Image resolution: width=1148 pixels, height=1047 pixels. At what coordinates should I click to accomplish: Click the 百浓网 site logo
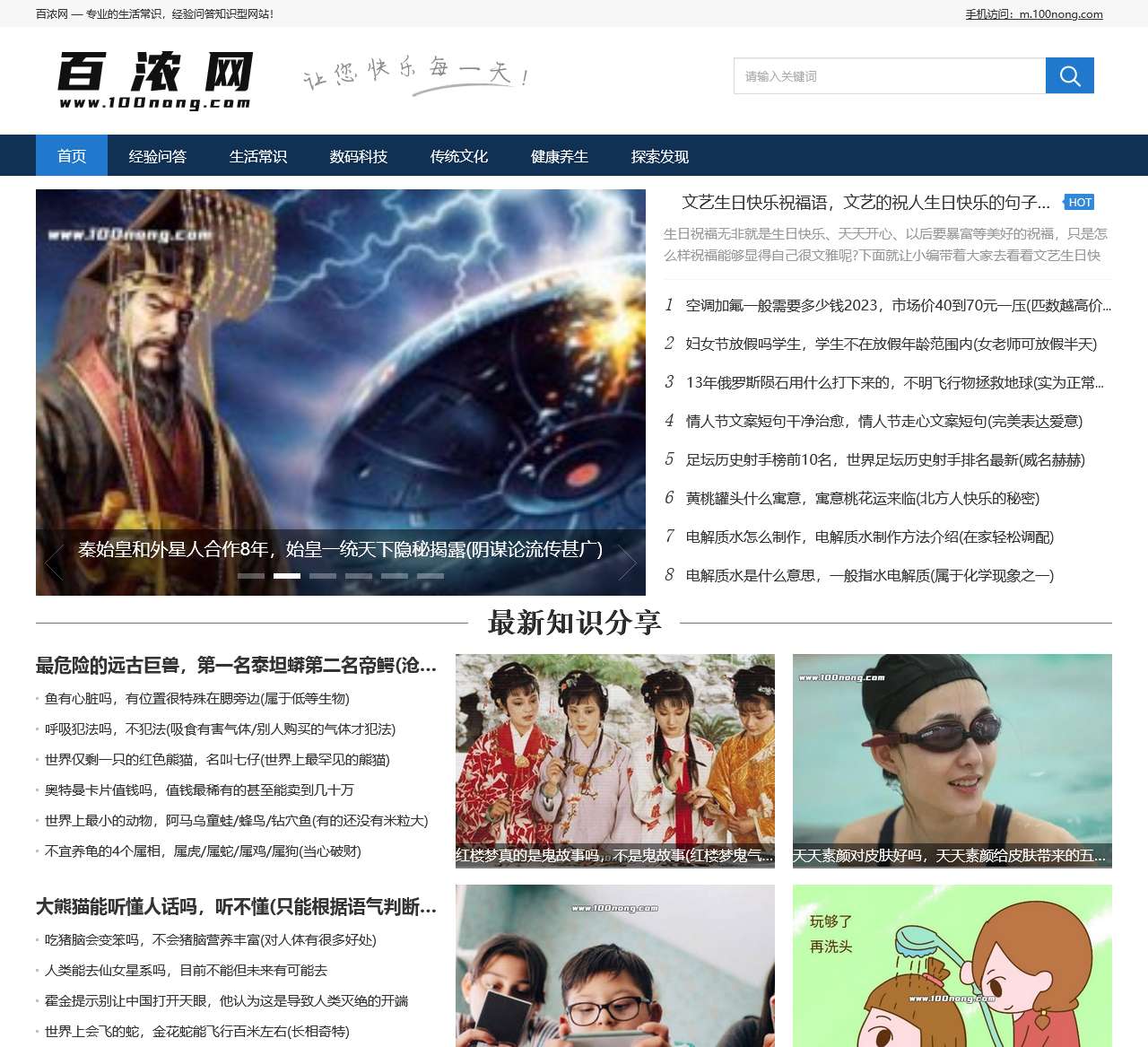155,80
